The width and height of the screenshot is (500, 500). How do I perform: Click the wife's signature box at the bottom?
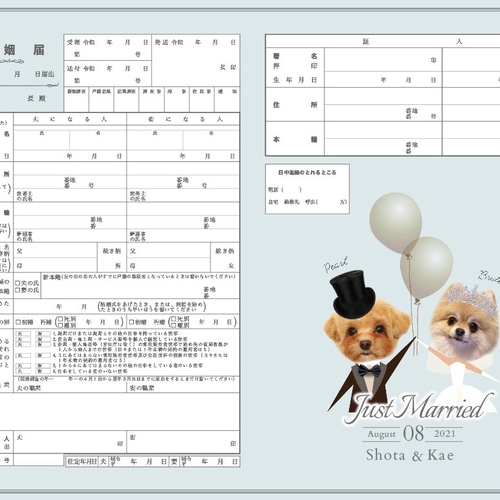coord(183,441)
